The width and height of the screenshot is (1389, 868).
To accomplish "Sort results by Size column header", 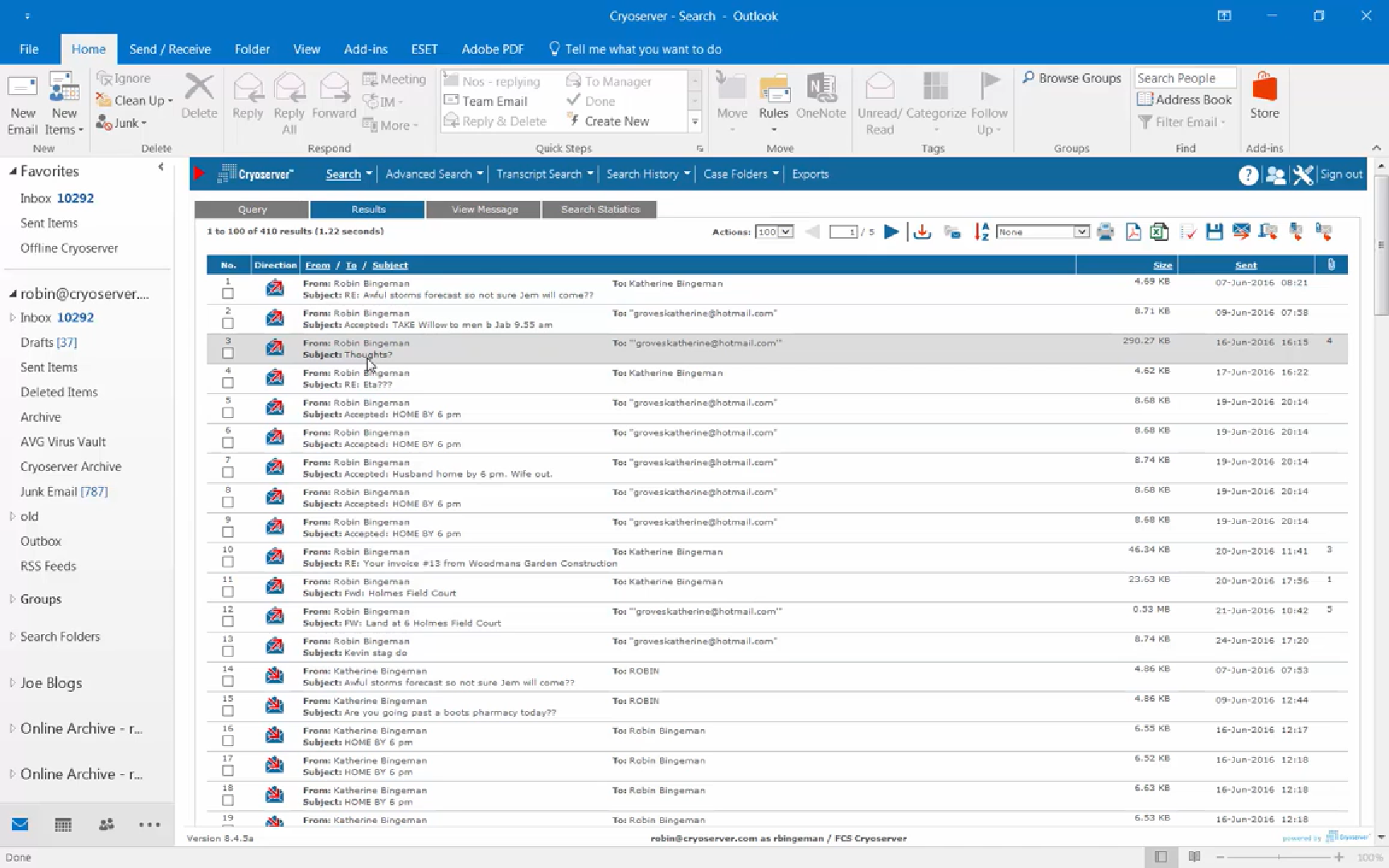I will coord(1162,265).
